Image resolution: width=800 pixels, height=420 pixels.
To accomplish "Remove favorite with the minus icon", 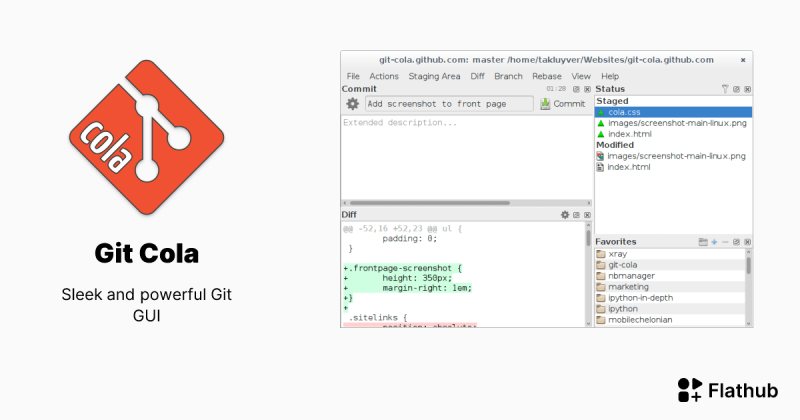I will click(x=725, y=242).
